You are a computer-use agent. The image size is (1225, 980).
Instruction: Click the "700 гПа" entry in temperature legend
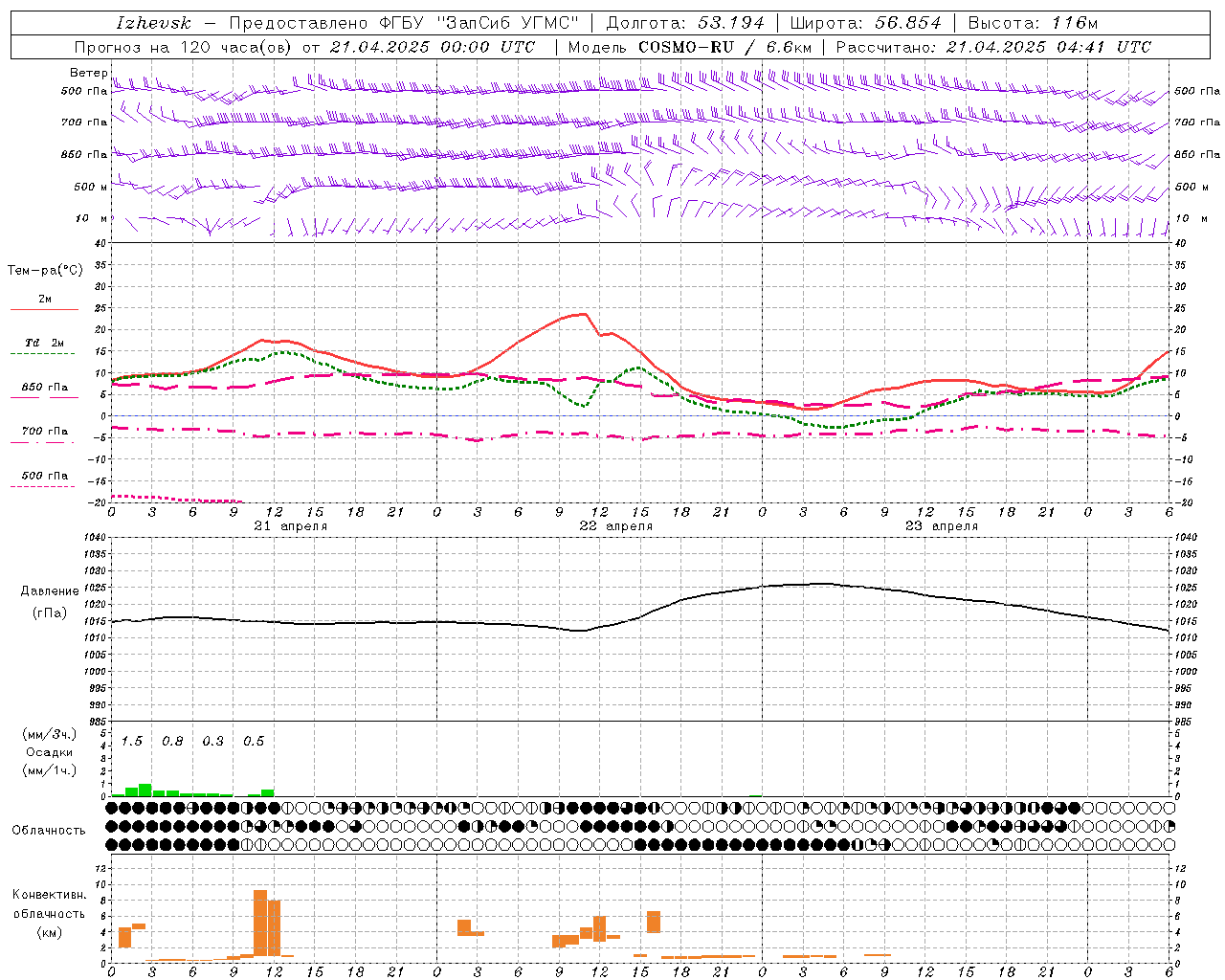pyautogui.click(x=45, y=431)
